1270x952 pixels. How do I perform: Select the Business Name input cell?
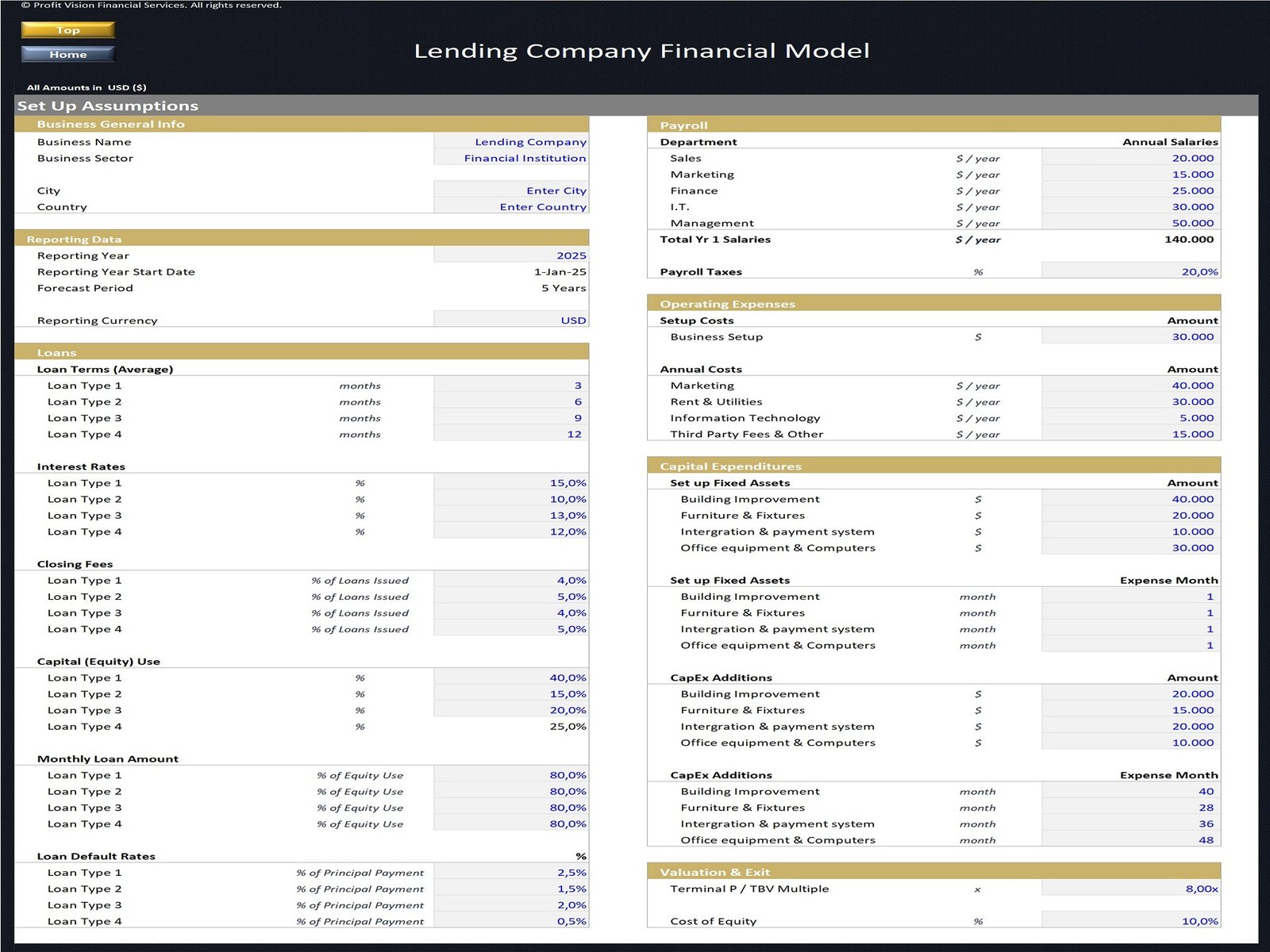tap(511, 142)
